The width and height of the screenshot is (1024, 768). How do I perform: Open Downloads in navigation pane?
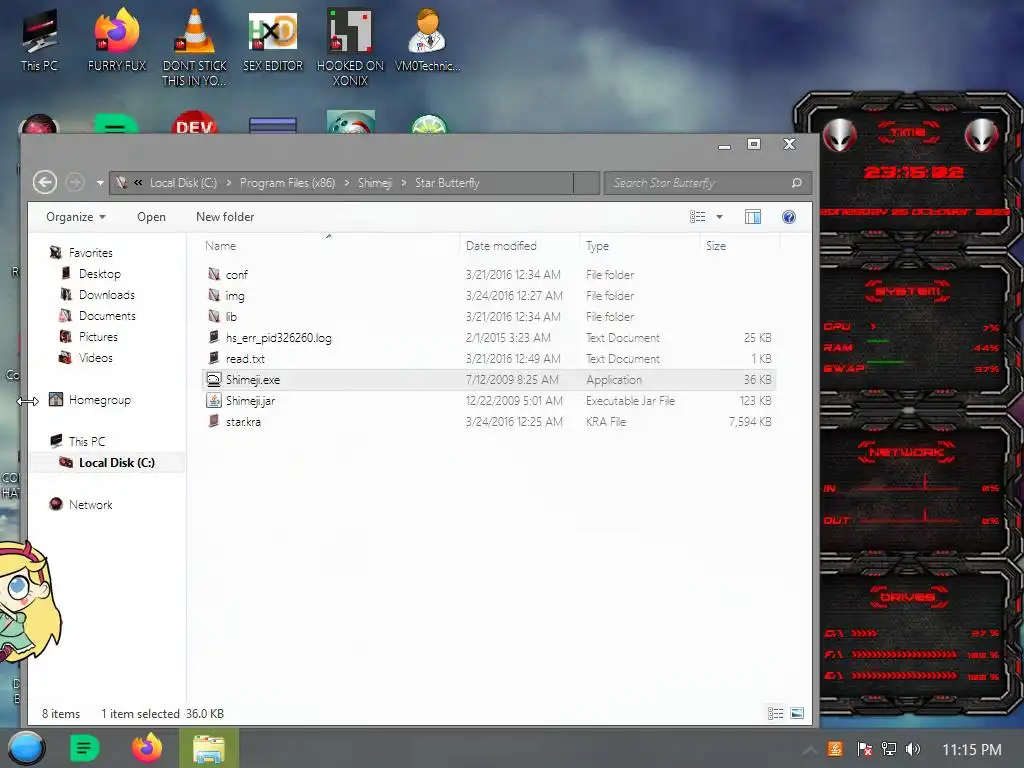pyautogui.click(x=106, y=295)
